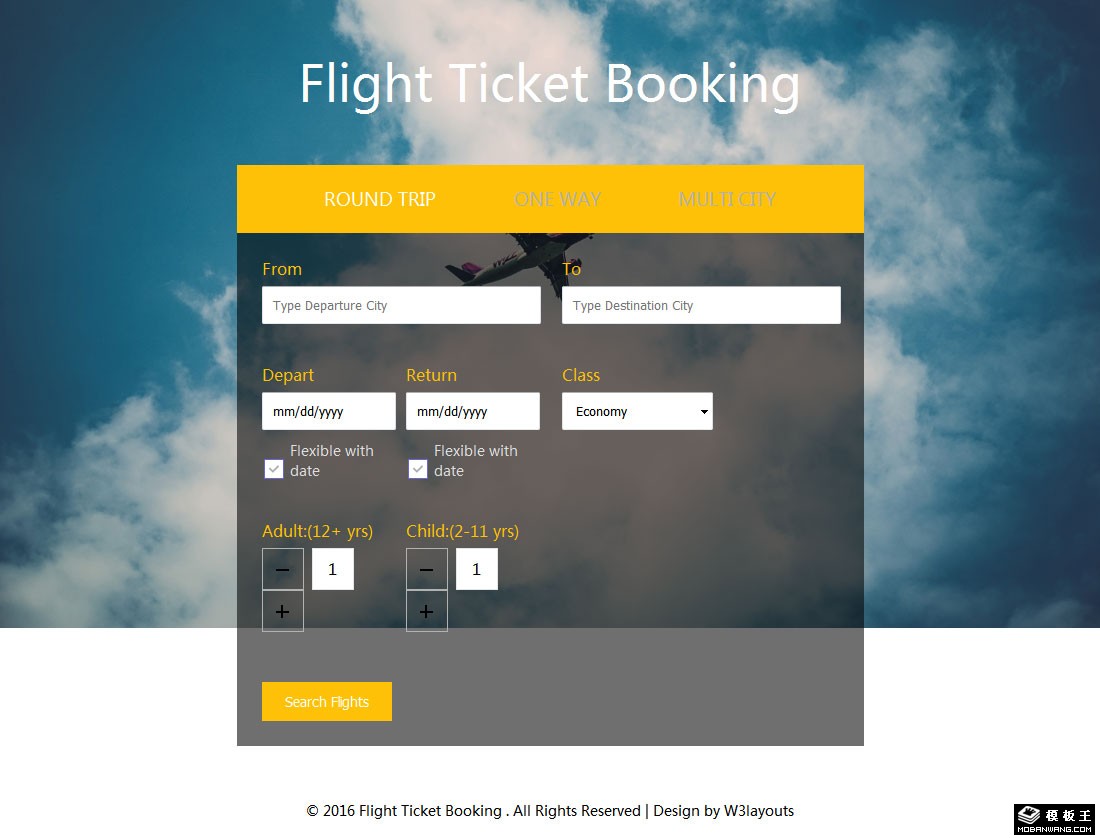Select the Multi City tab
This screenshot has width=1100, height=838.
727,199
